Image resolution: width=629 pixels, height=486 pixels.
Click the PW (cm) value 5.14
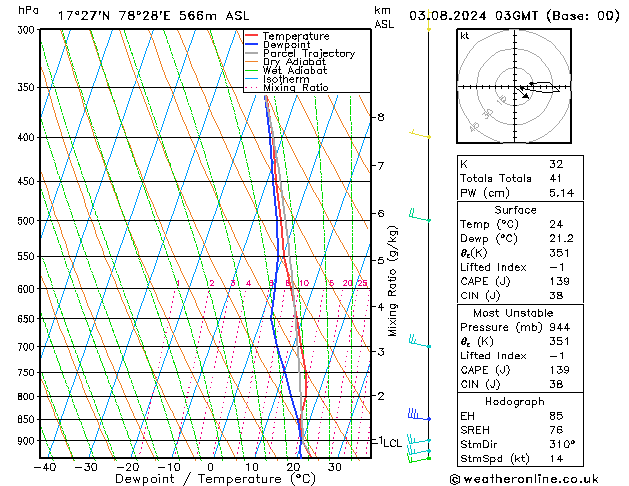click(x=558, y=193)
